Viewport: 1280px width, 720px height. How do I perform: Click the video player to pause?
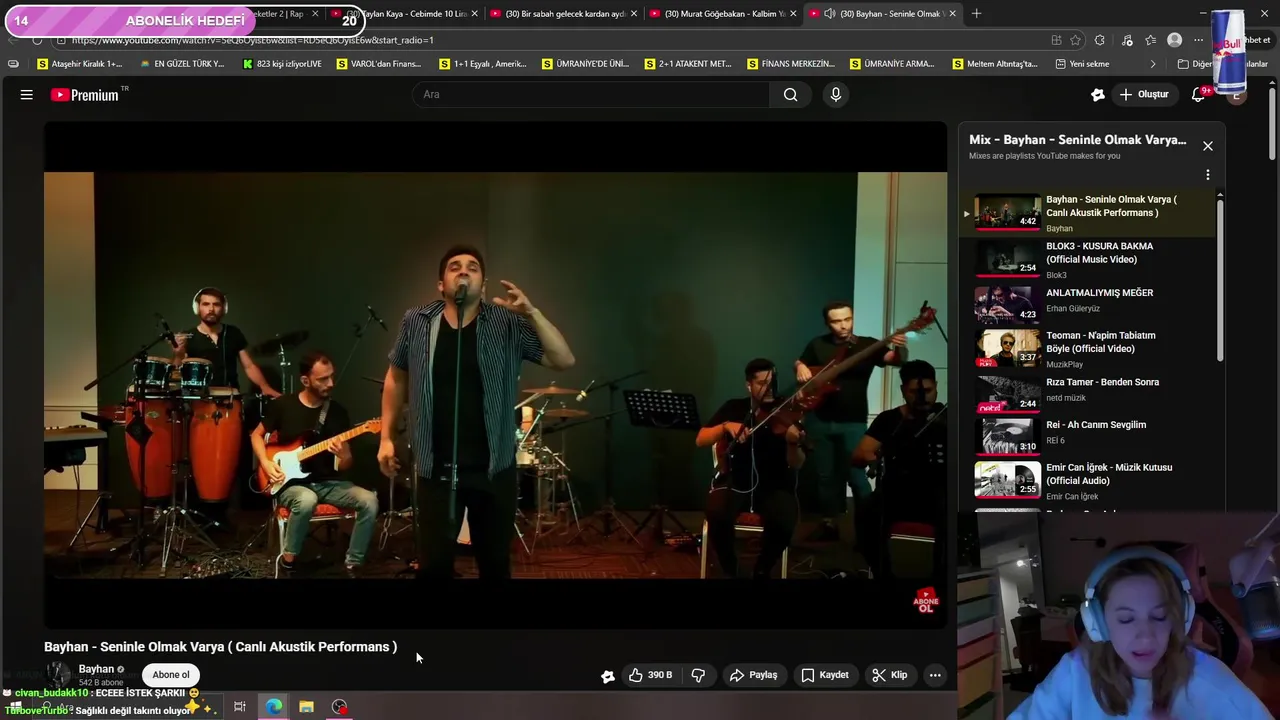[495, 375]
